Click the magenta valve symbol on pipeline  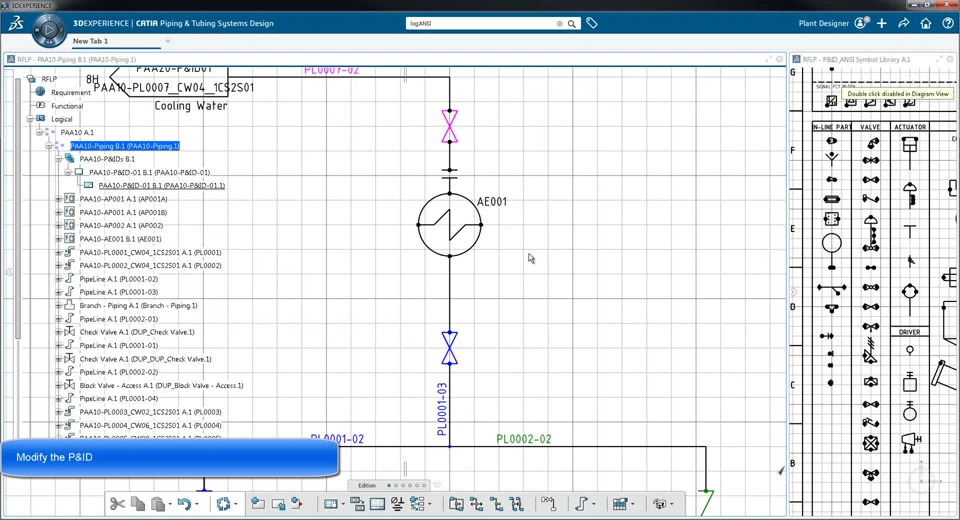(x=449, y=126)
